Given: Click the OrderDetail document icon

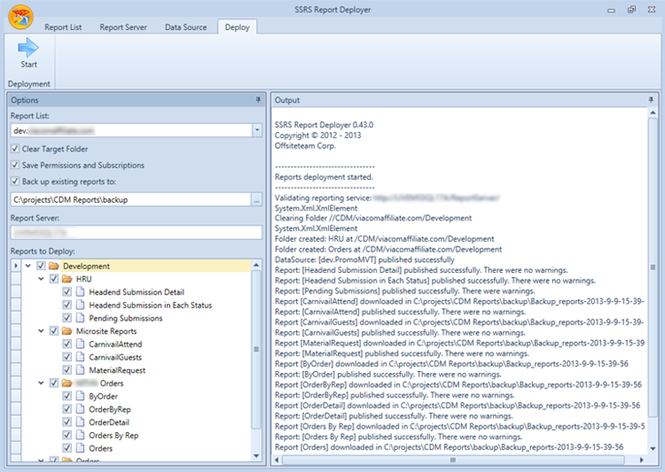Looking at the screenshot, I should point(80,422).
